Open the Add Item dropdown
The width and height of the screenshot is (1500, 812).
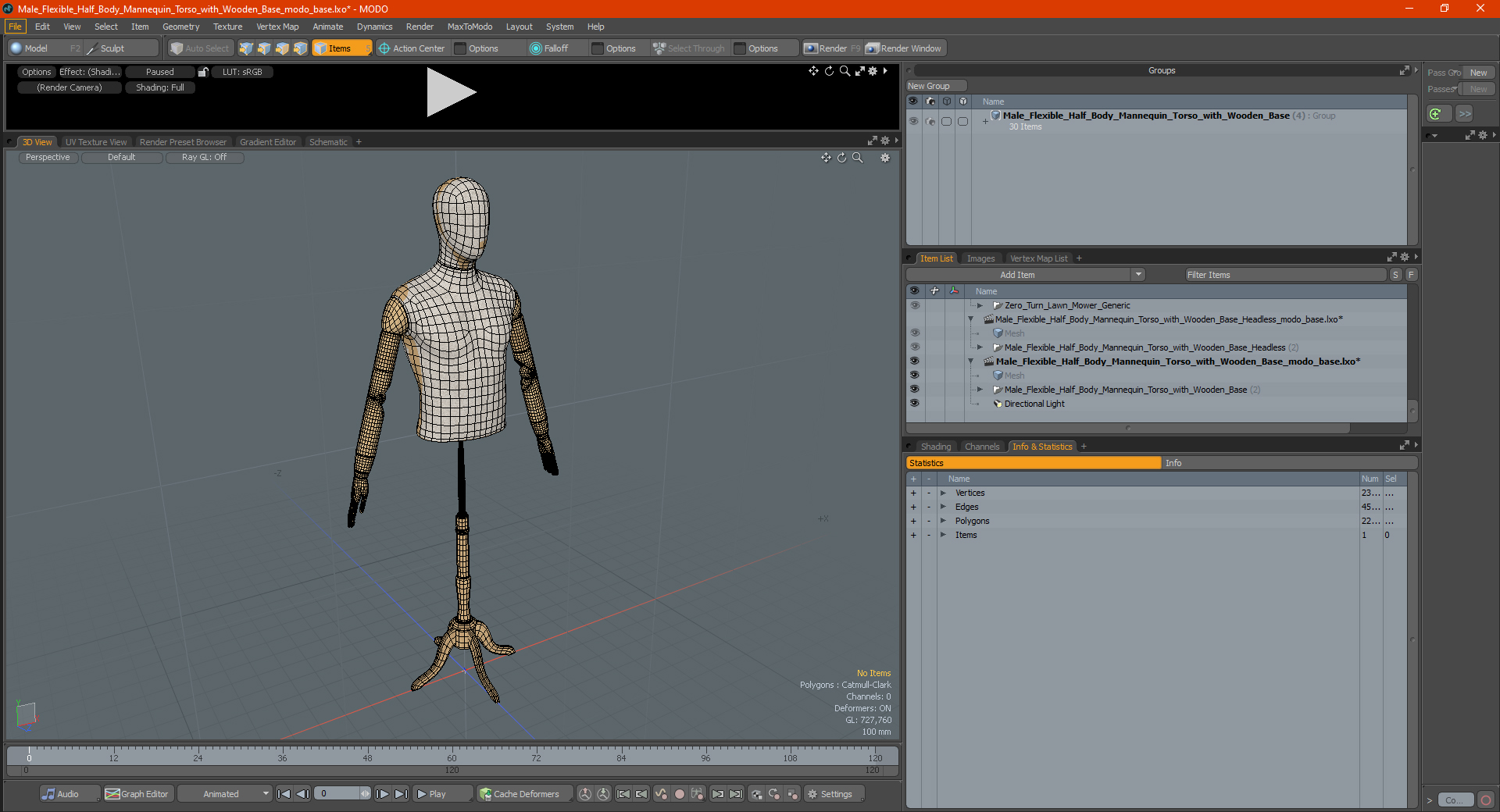pos(1138,275)
